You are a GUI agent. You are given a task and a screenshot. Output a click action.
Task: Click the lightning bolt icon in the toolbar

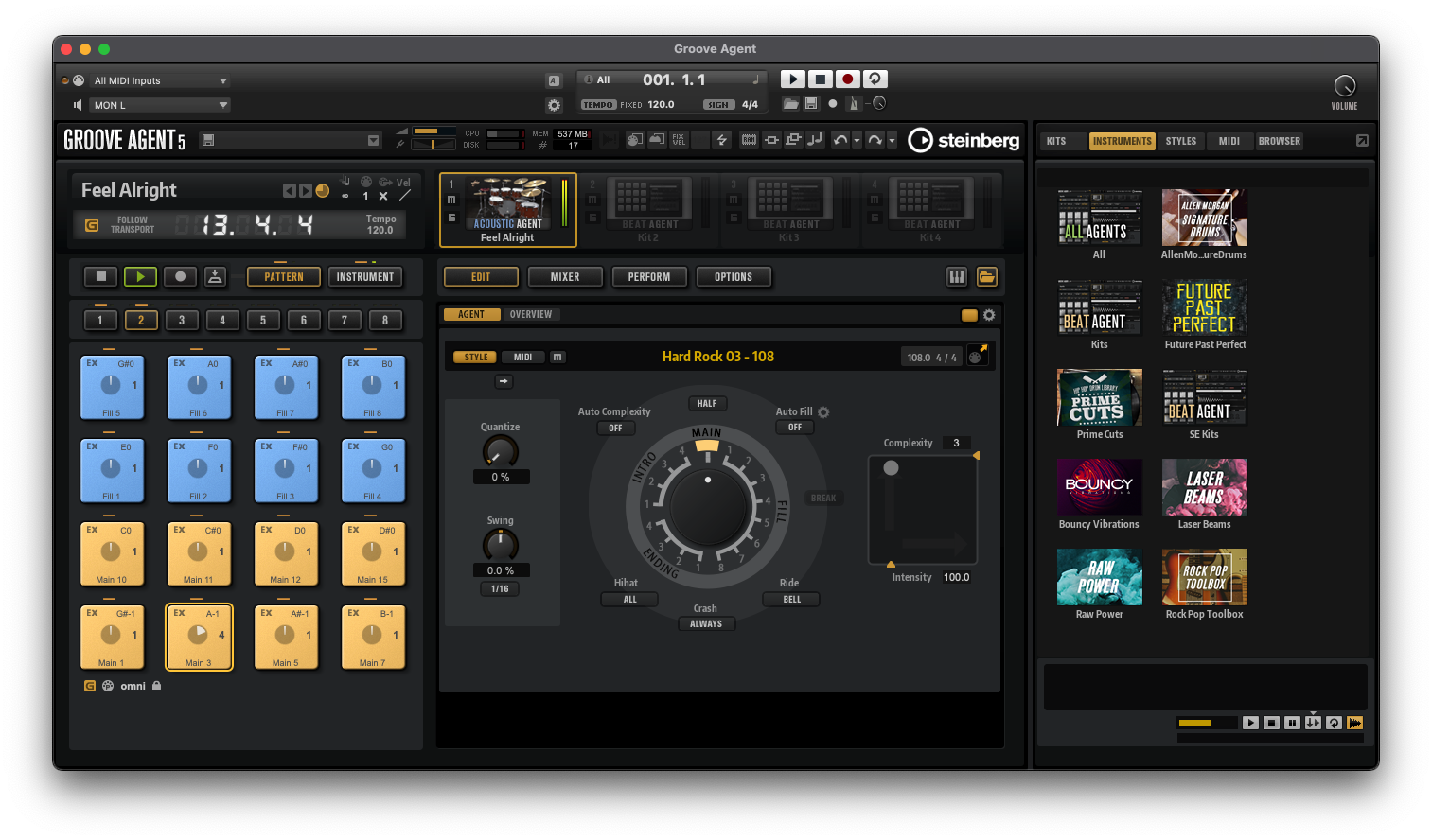coord(722,140)
